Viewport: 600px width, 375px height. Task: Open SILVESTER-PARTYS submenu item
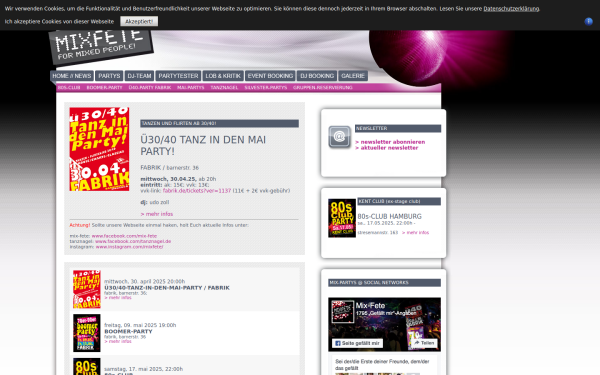(266, 88)
